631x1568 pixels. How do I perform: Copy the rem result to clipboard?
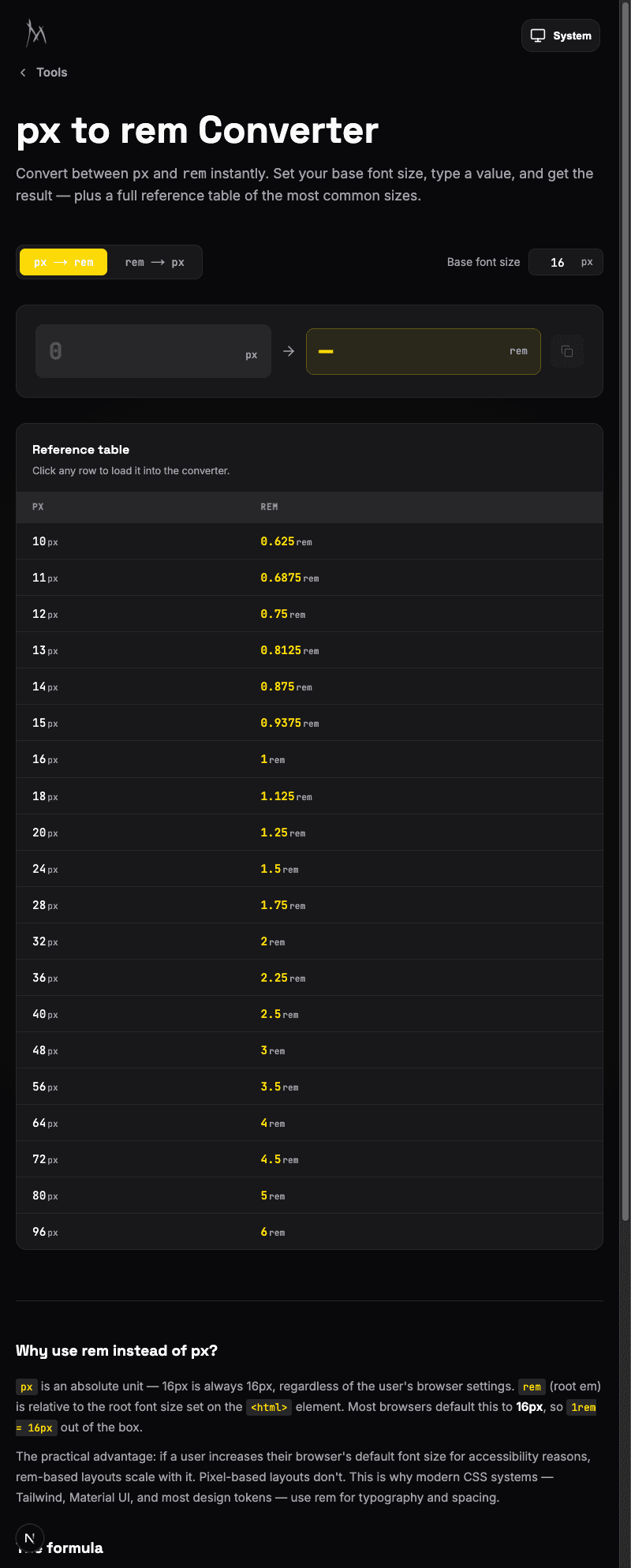567,351
